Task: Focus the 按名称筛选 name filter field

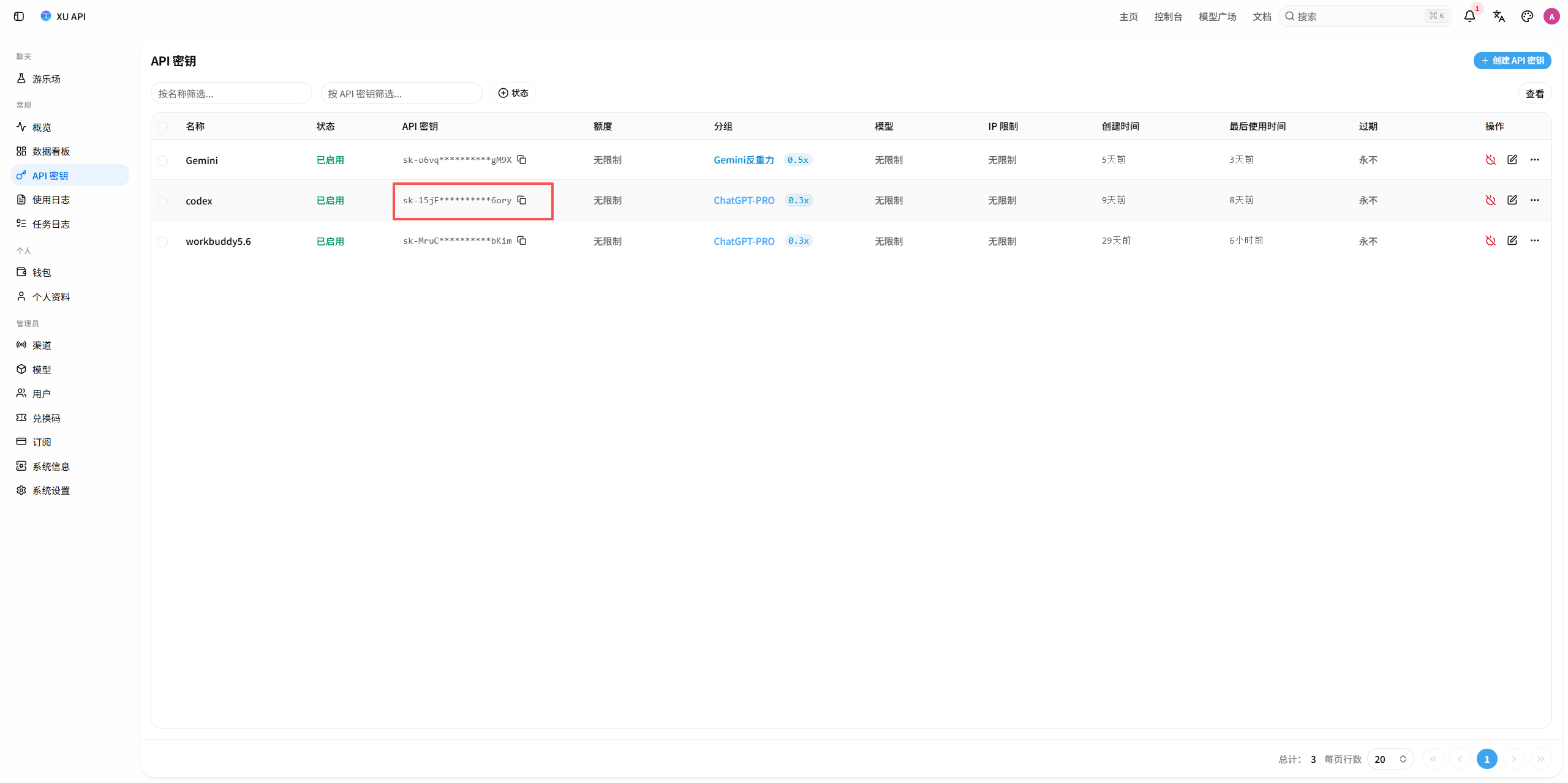Action: pos(232,93)
